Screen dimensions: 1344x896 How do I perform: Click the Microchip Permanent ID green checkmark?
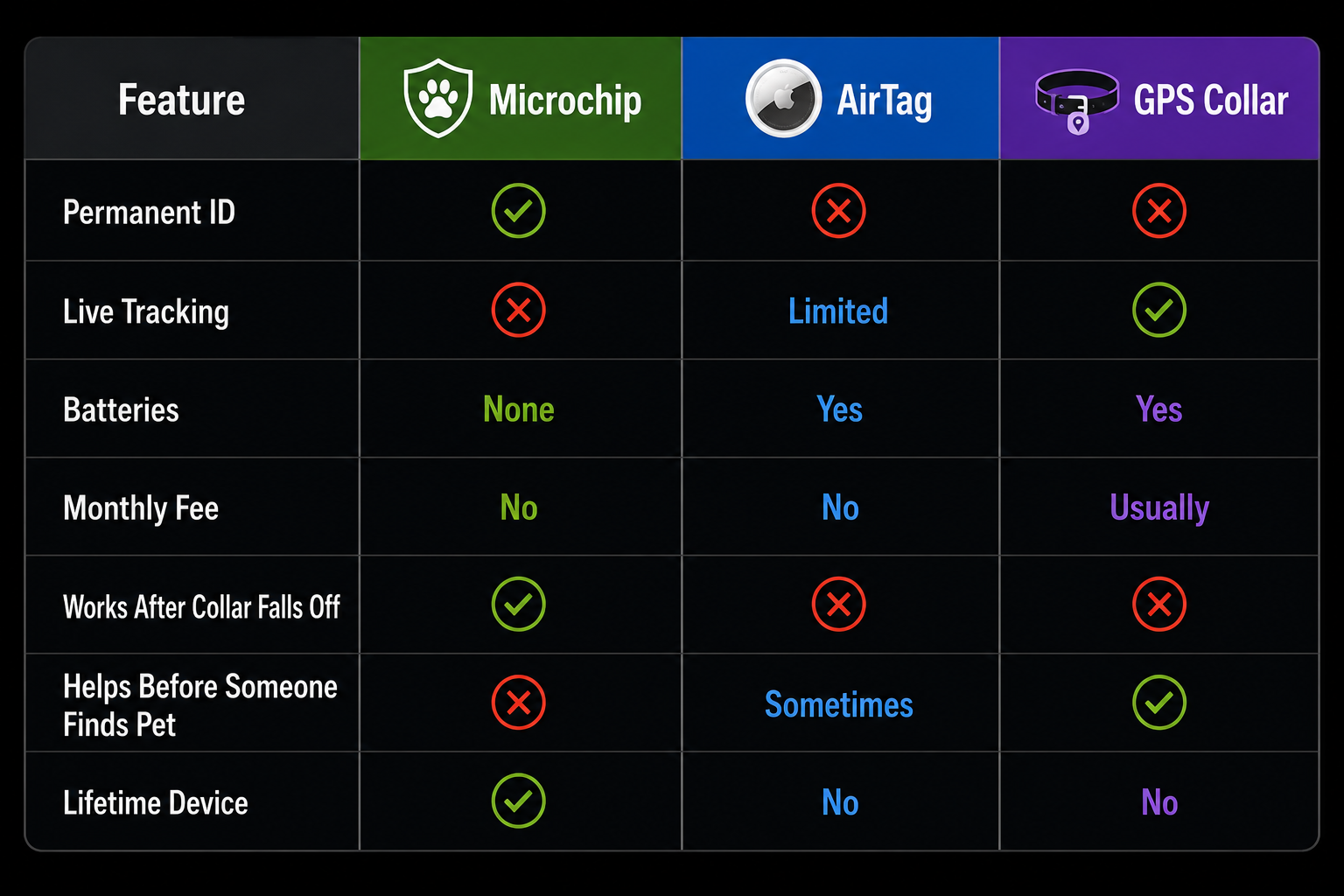pyautogui.click(x=518, y=211)
